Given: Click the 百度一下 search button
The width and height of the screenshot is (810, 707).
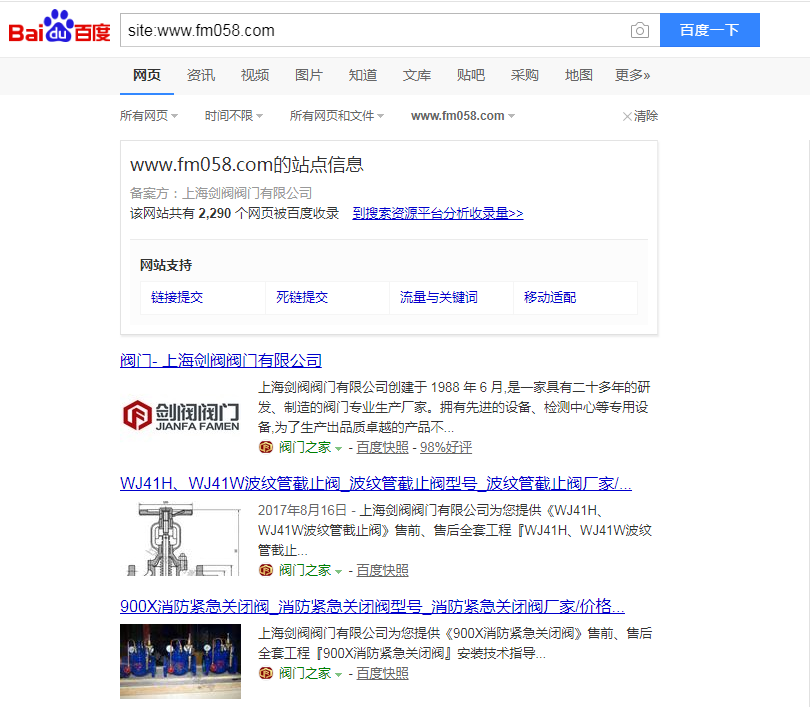Looking at the screenshot, I should [709, 30].
